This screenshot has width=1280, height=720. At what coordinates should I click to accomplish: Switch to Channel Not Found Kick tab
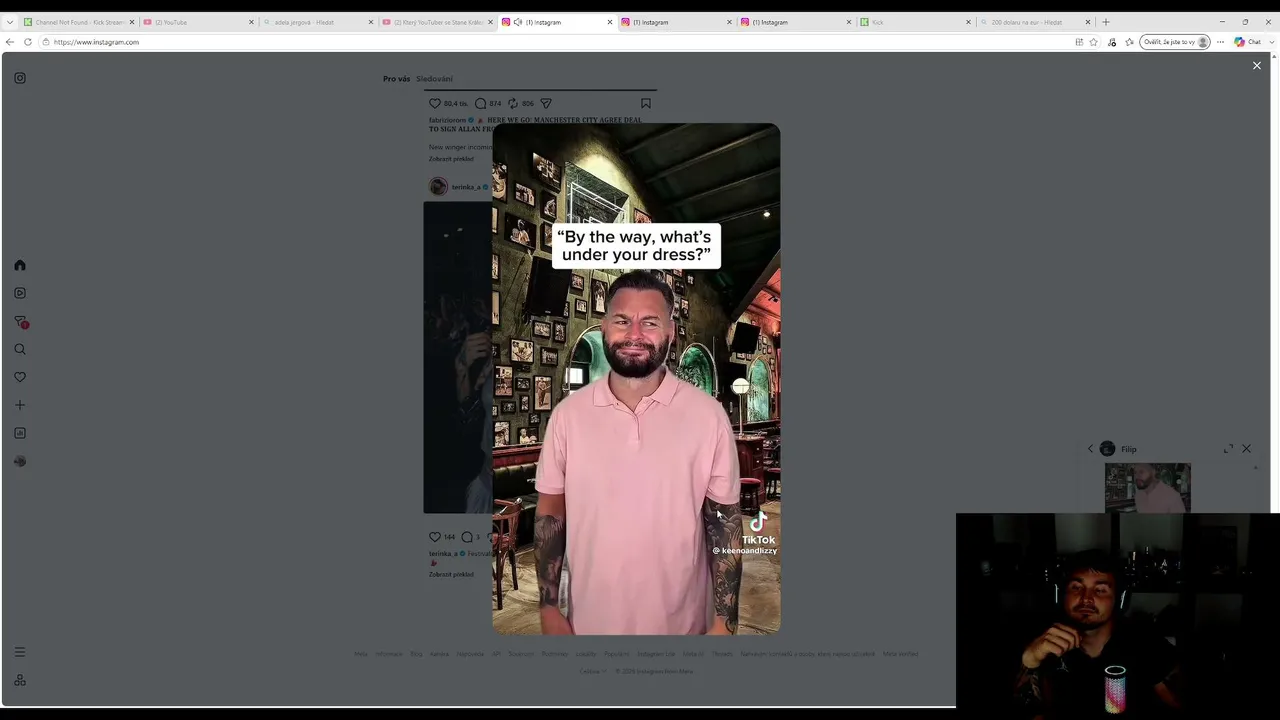click(x=77, y=22)
